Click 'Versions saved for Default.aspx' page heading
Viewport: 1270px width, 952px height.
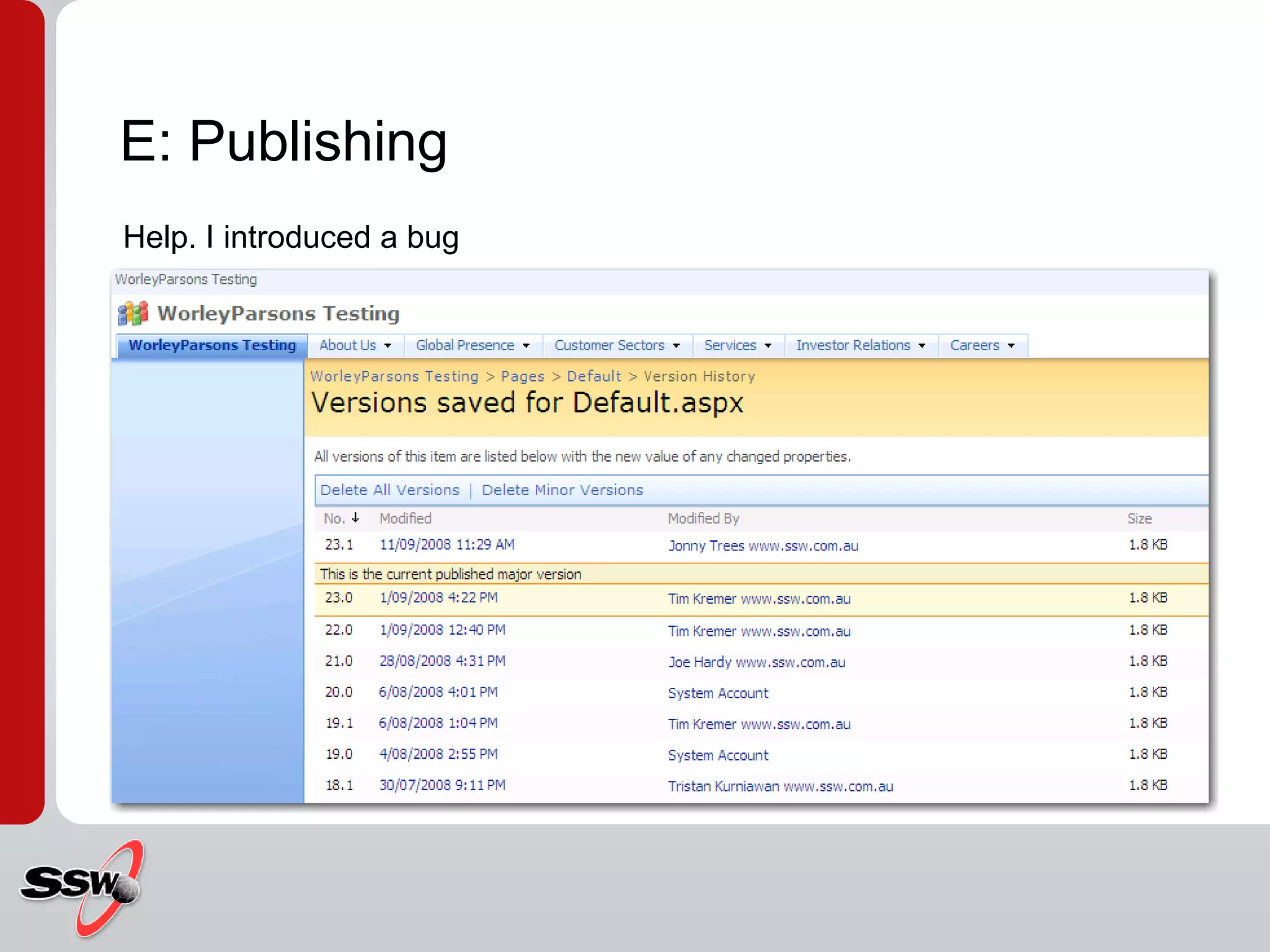pos(527,403)
